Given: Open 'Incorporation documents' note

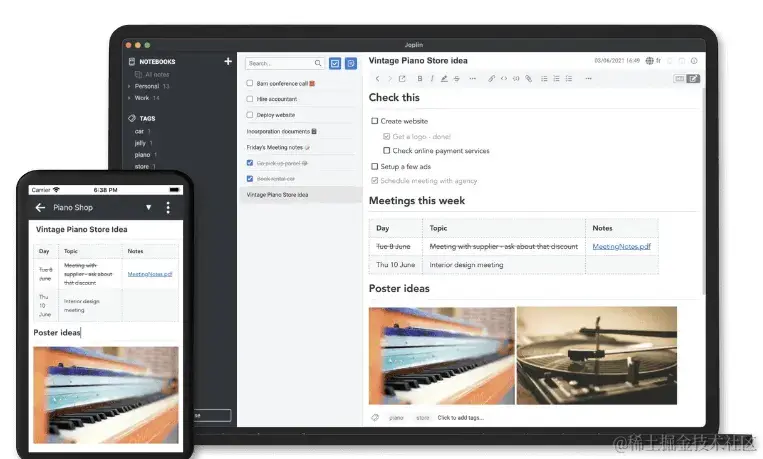Looking at the screenshot, I should pyautogui.click(x=281, y=131).
